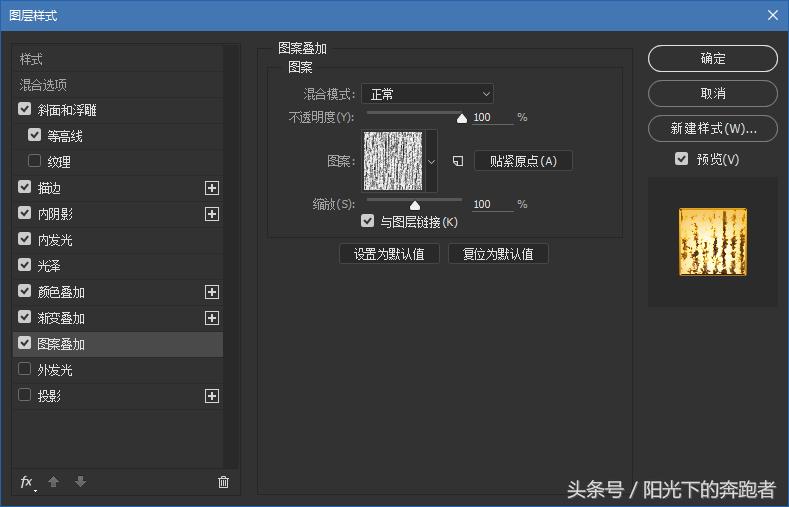Uncheck the 斜面和浮雕 effect checkbox
The image size is (789, 507).
pyautogui.click(x=25, y=109)
